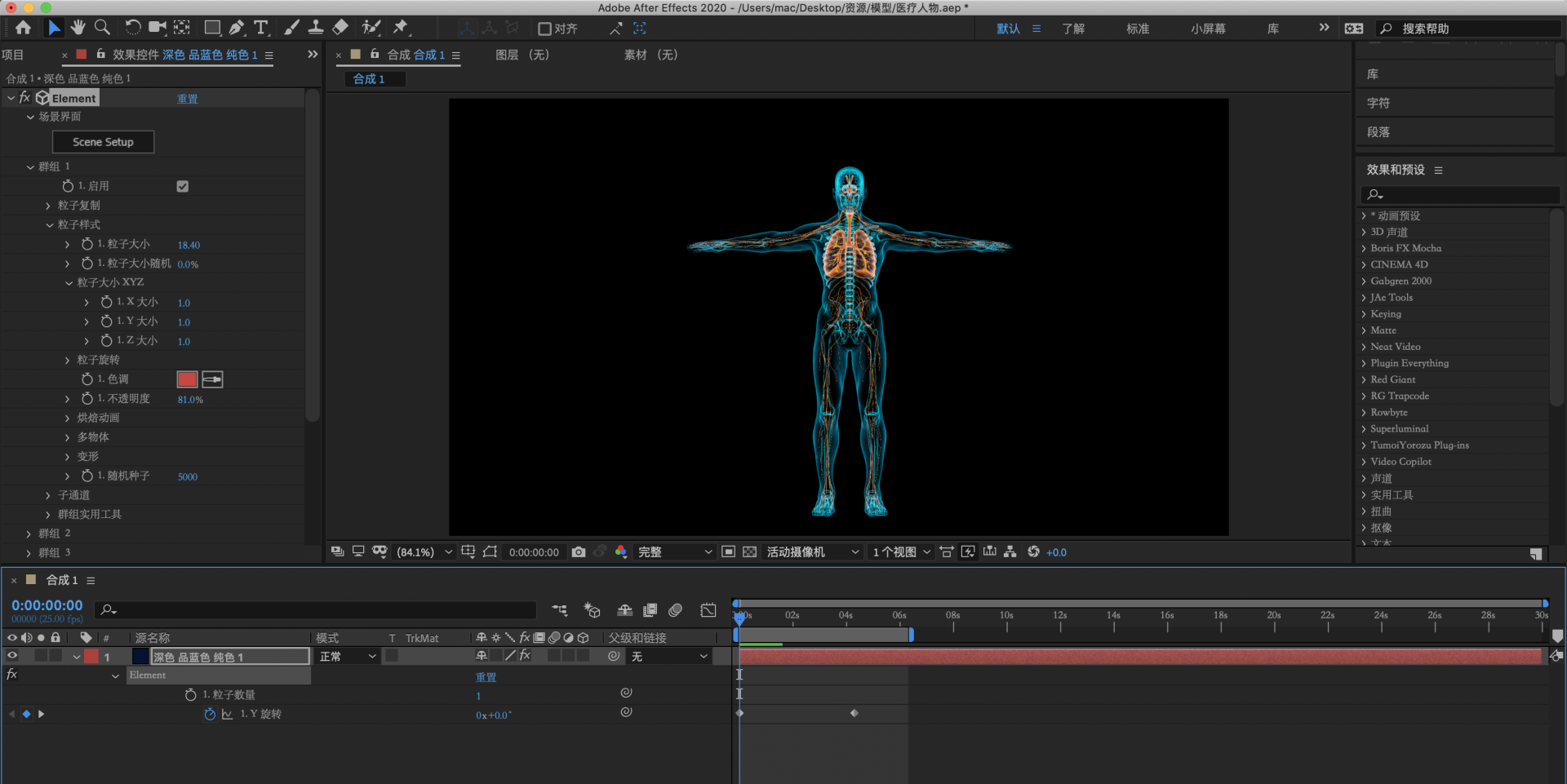Viewport: 1567px width, 784px height.
Task: Select the Rotation tool
Action: tap(132, 28)
